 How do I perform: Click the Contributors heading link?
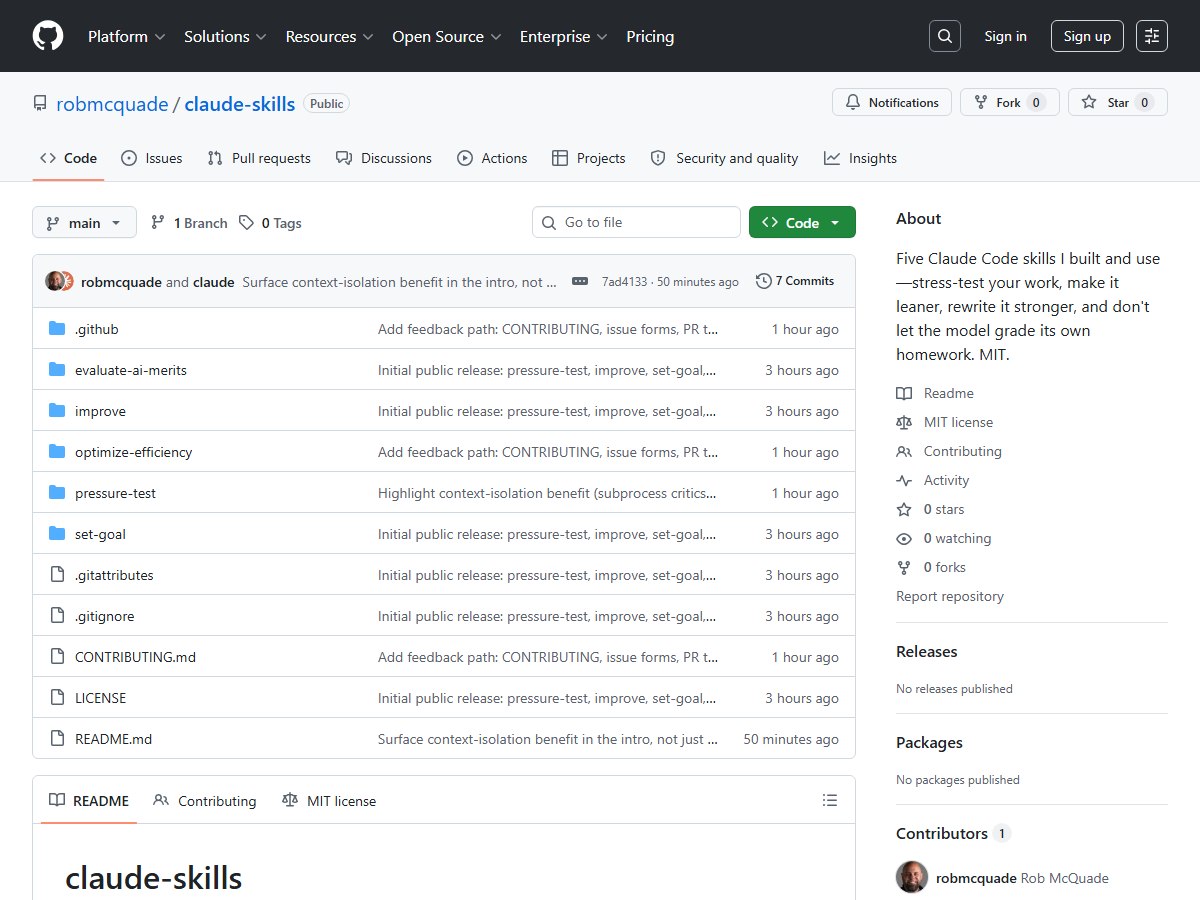click(942, 833)
